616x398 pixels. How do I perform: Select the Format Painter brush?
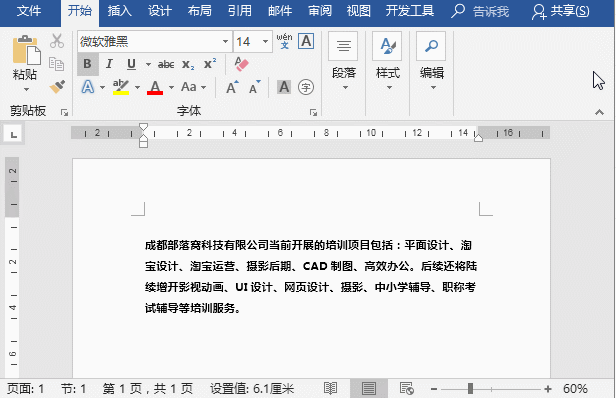(57, 87)
